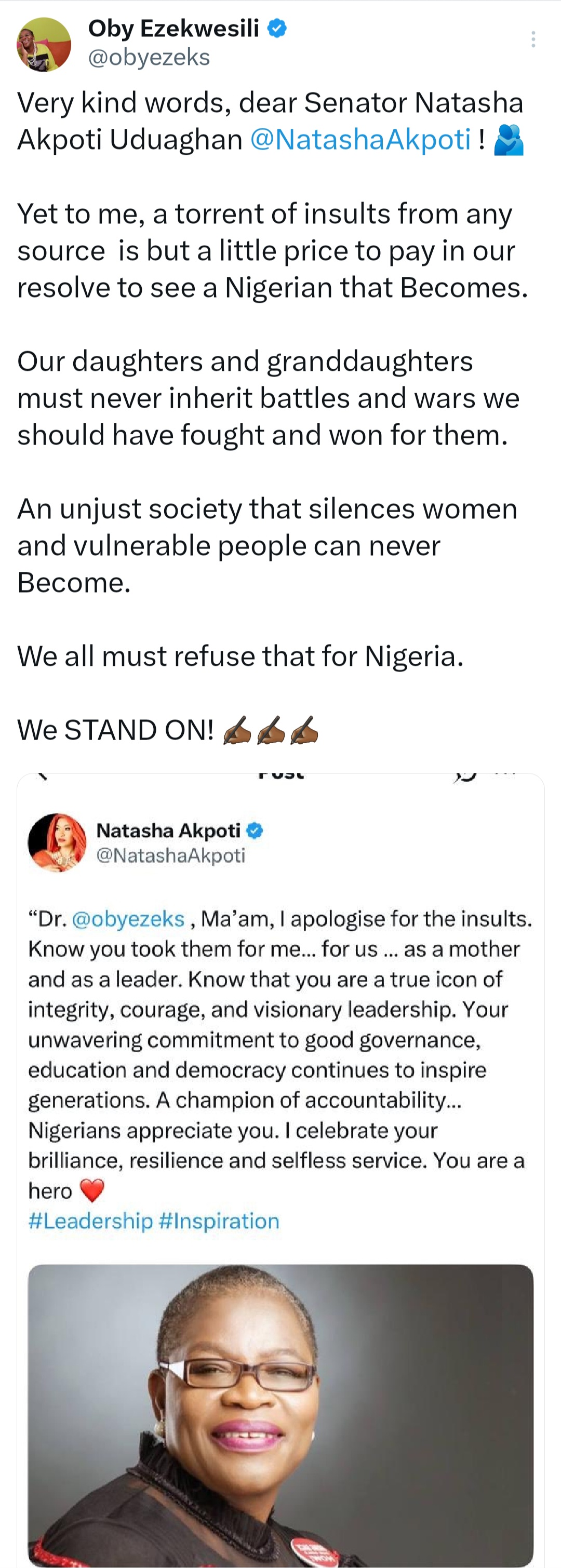The height and width of the screenshot is (1568, 561).
Task: Tap Oby Ezekwesili's profile avatar
Action: pyautogui.click(x=43, y=45)
